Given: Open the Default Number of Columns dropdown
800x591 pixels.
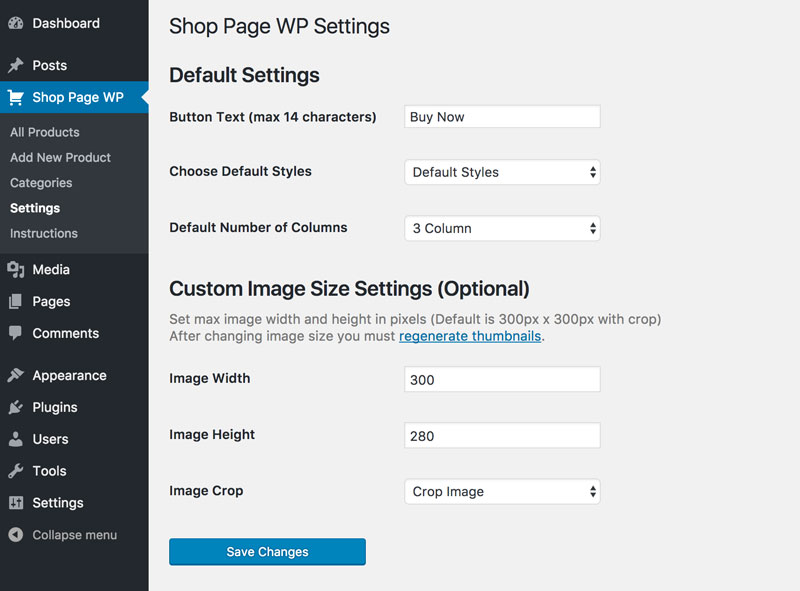Looking at the screenshot, I should (502, 228).
